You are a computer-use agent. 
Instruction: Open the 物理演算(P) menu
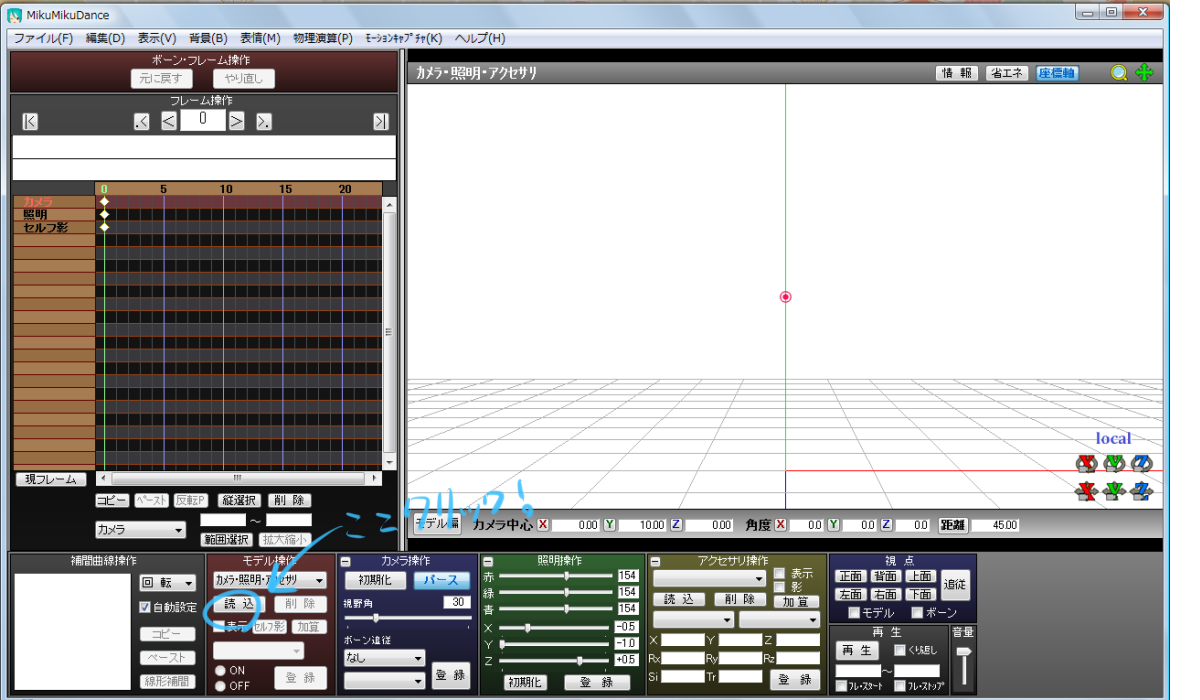coord(323,38)
